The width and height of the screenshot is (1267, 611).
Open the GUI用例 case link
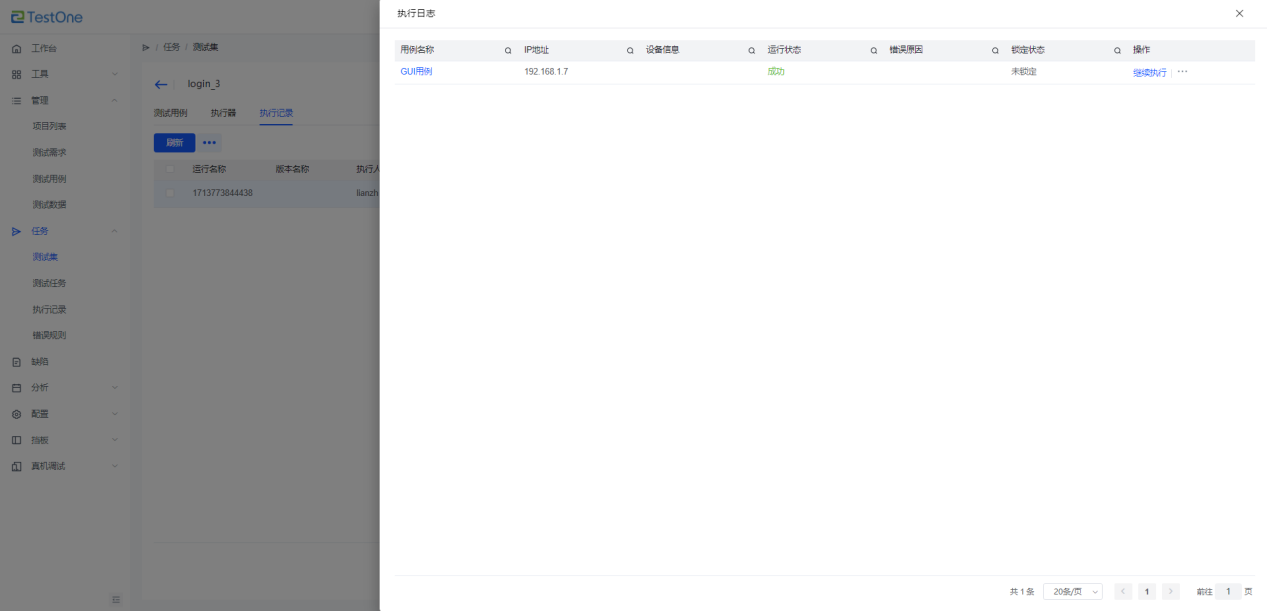pos(416,72)
